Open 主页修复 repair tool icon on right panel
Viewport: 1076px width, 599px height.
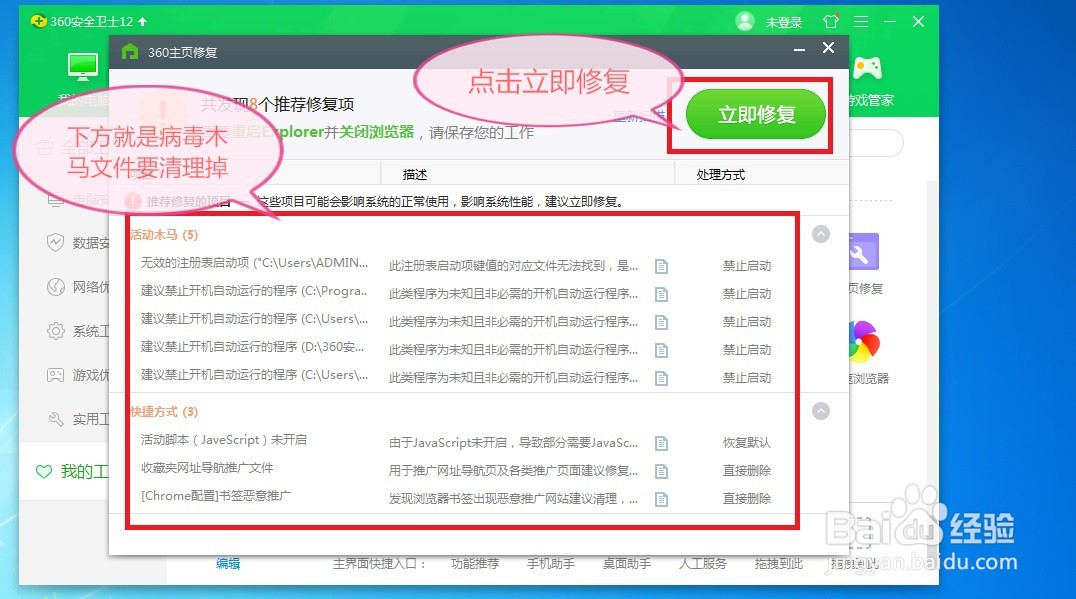pyautogui.click(x=862, y=252)
